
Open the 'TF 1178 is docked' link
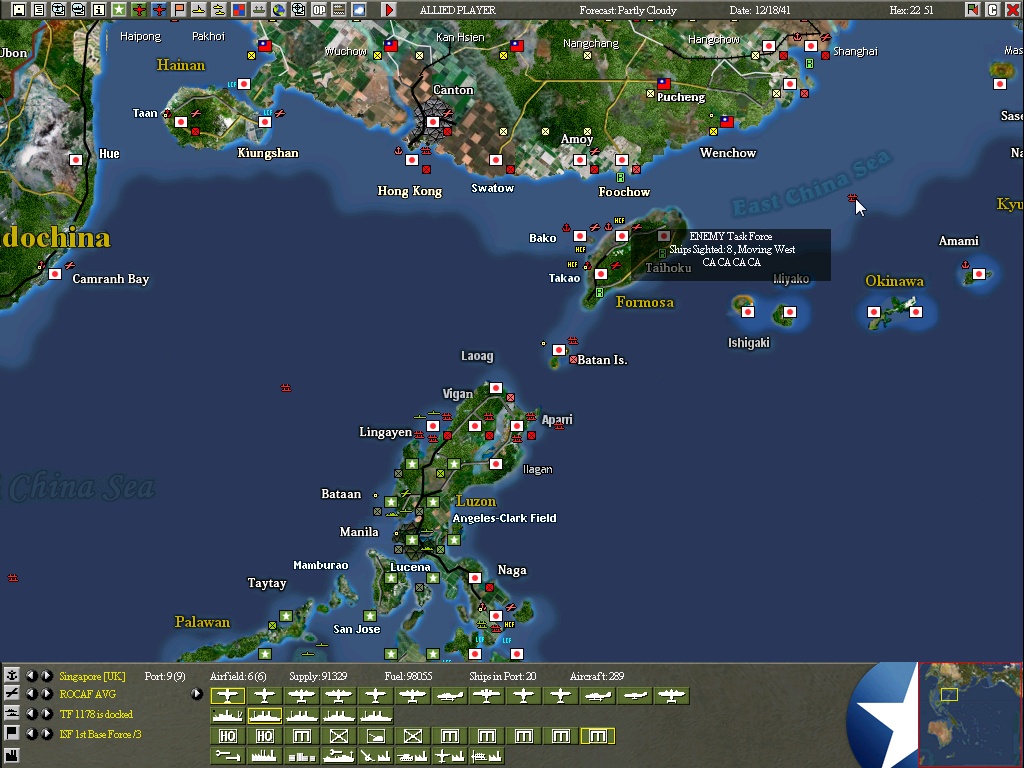(x=96, y=714)
